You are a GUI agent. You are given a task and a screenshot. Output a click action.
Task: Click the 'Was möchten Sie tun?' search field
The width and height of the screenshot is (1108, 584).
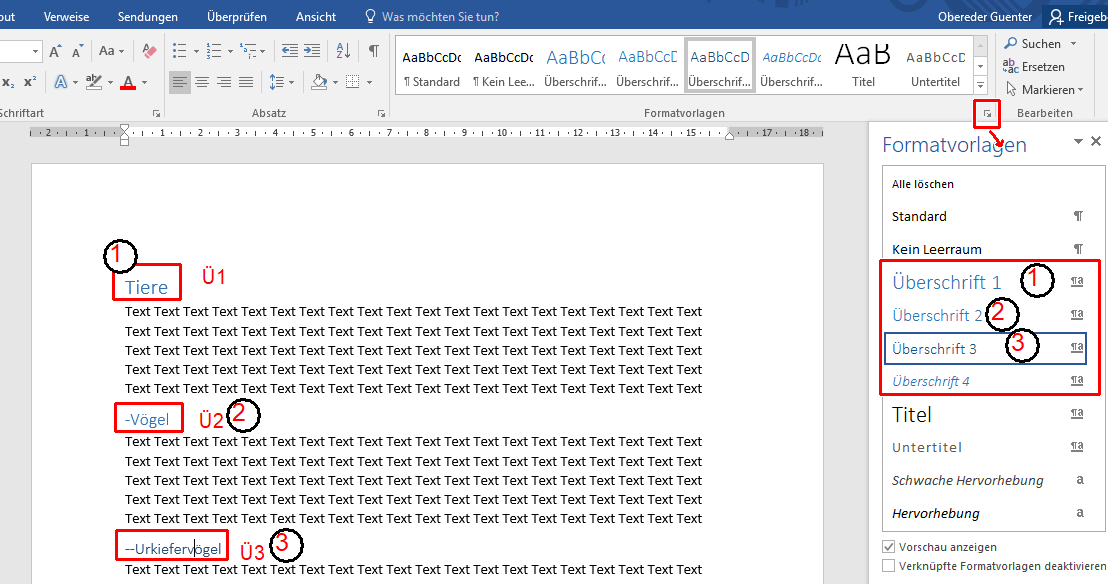[x=440, y=16]
